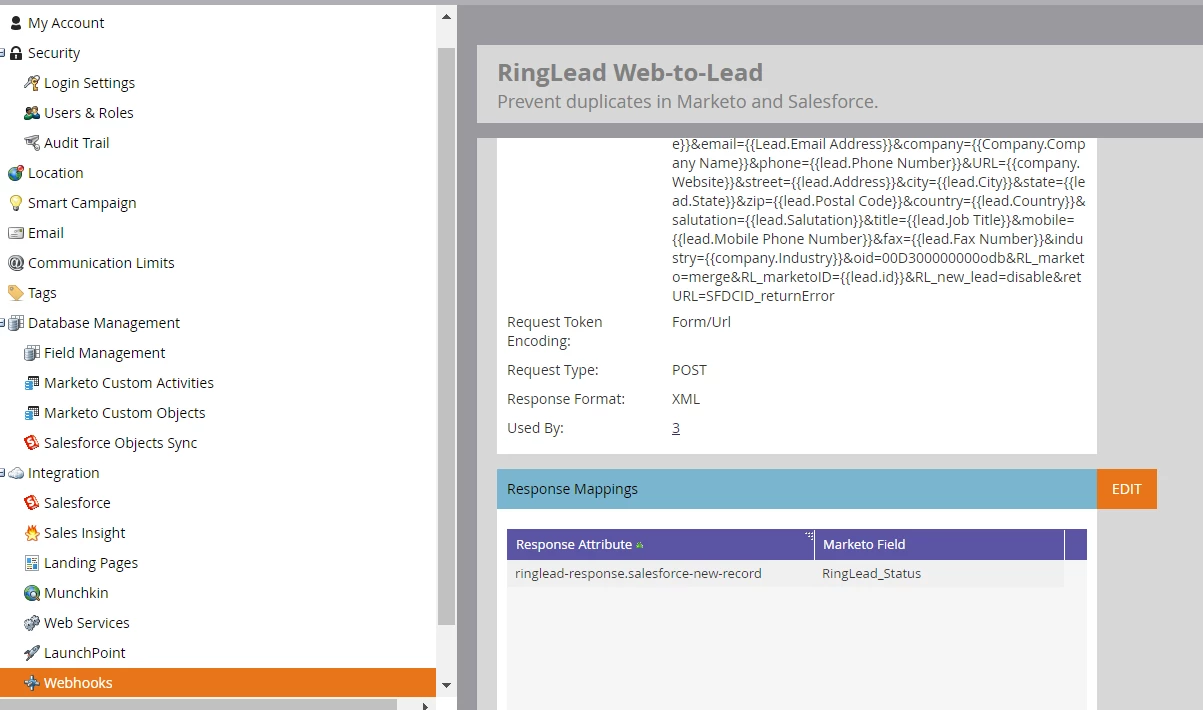
Task: Open Marketo Custom Activities
Action: pos(129,383)
